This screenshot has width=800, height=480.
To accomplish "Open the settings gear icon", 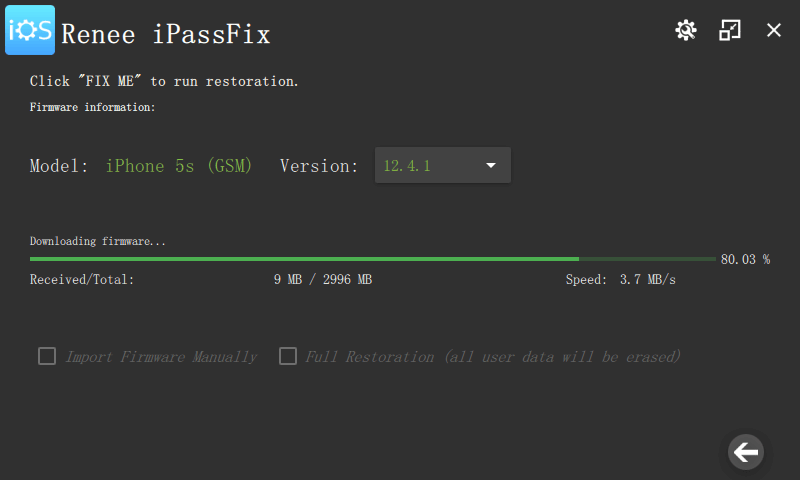I will [685, 30].
